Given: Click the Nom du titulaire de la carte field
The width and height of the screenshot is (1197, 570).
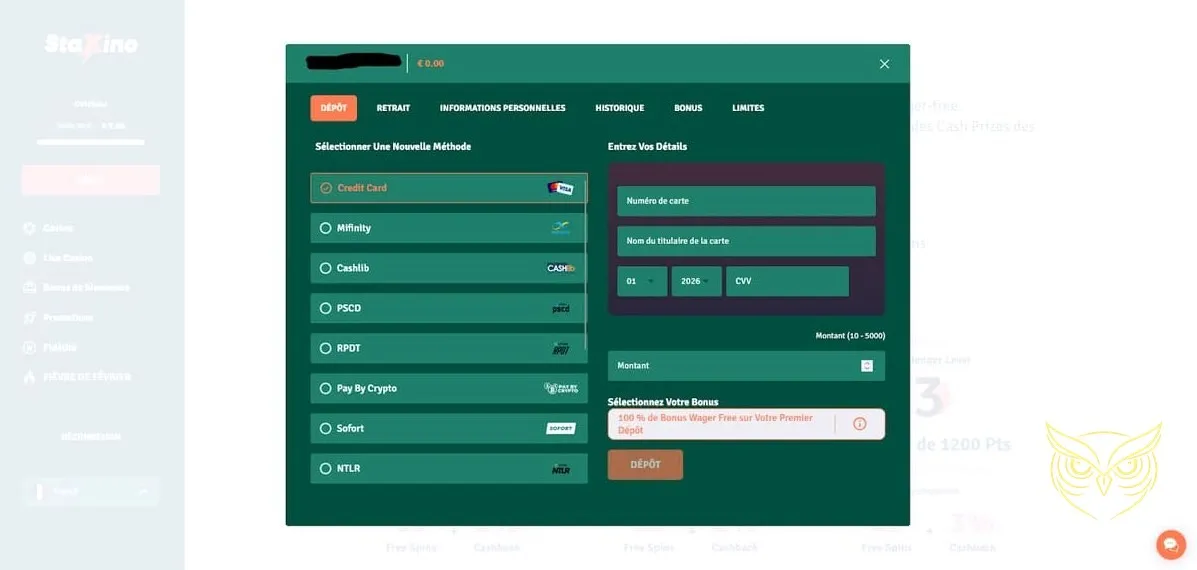Looking at the screenshot, I should coord(746,241).
